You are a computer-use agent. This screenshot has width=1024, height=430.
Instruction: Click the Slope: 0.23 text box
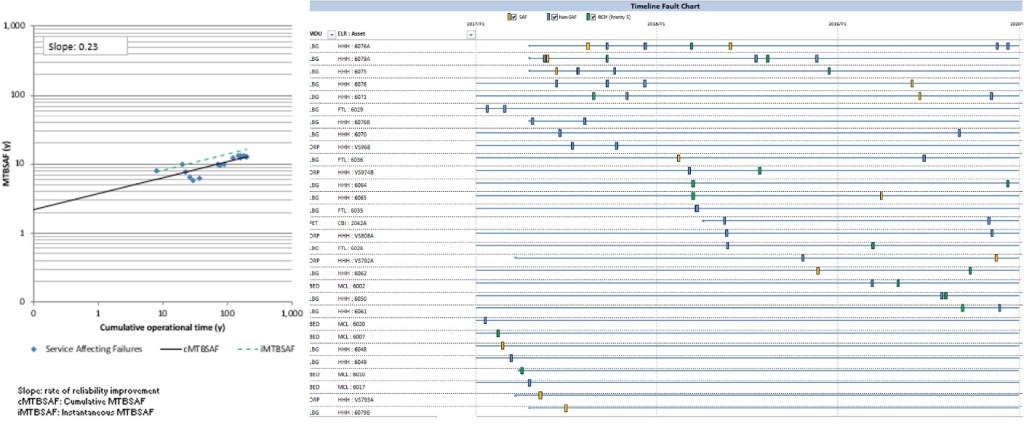click(84, 45)
